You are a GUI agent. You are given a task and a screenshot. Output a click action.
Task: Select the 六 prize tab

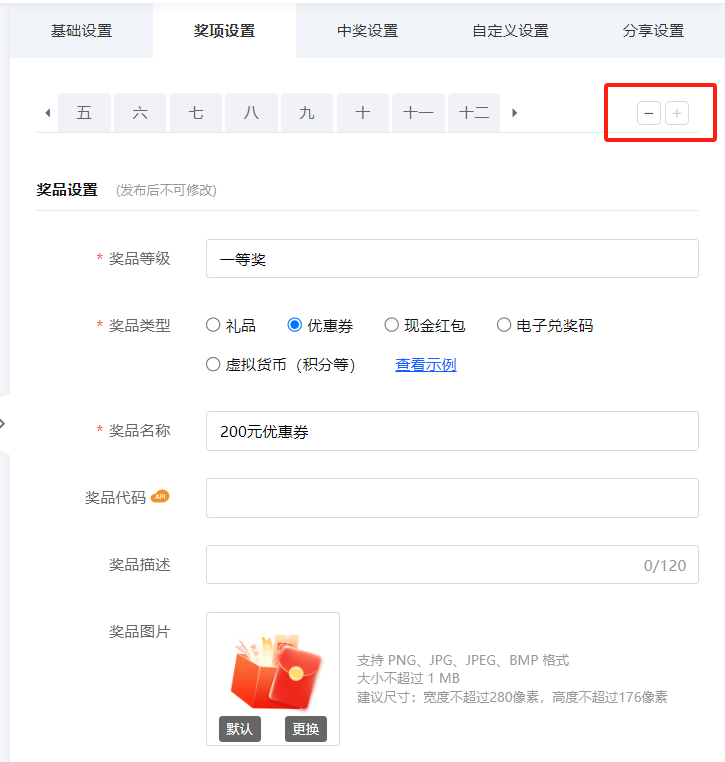(140, 113)
